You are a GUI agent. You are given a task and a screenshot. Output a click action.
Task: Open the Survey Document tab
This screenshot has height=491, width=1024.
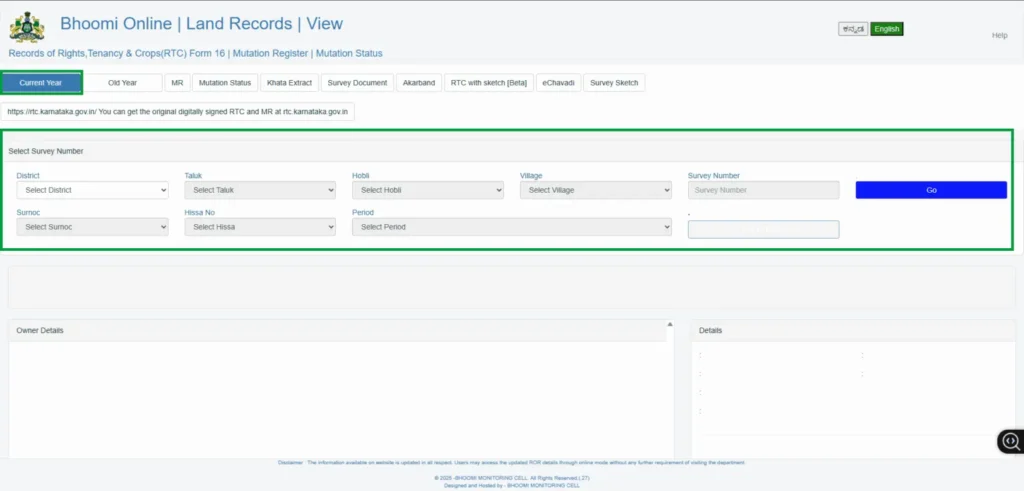357,83
